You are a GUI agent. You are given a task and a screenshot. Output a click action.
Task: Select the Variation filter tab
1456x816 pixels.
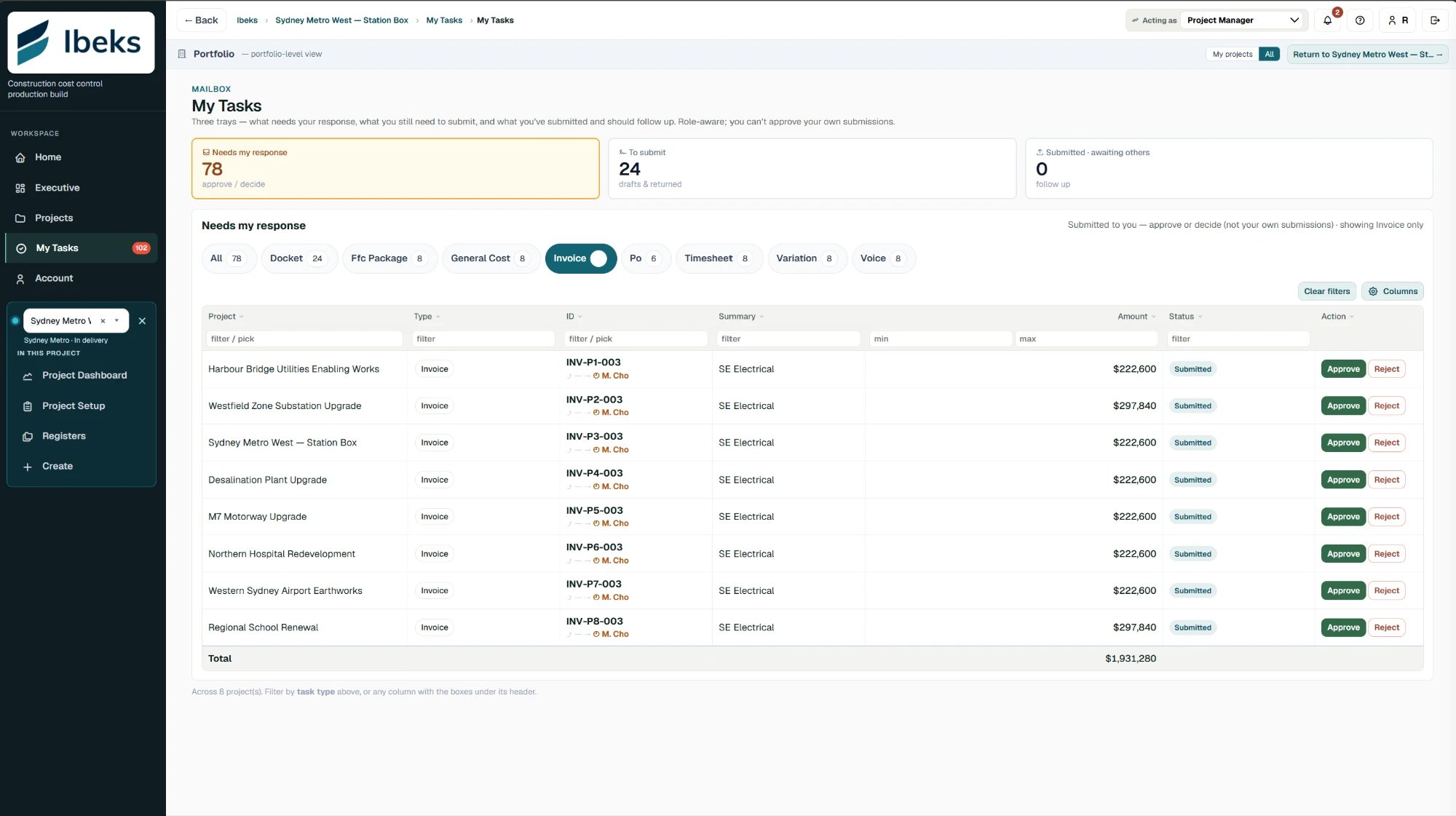[807, 258]
